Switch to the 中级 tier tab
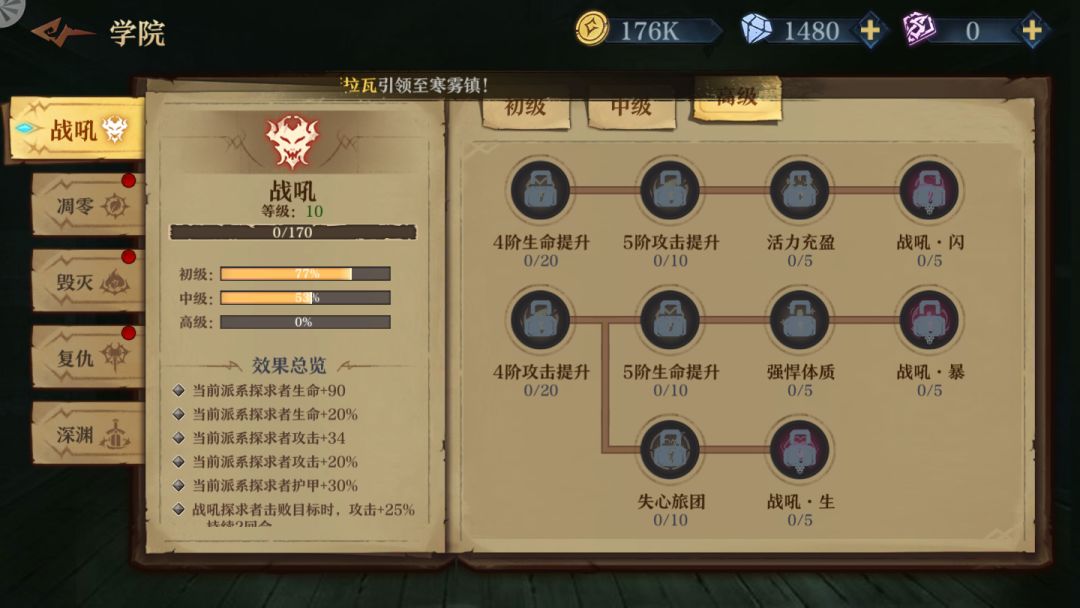 click(631, 110)
